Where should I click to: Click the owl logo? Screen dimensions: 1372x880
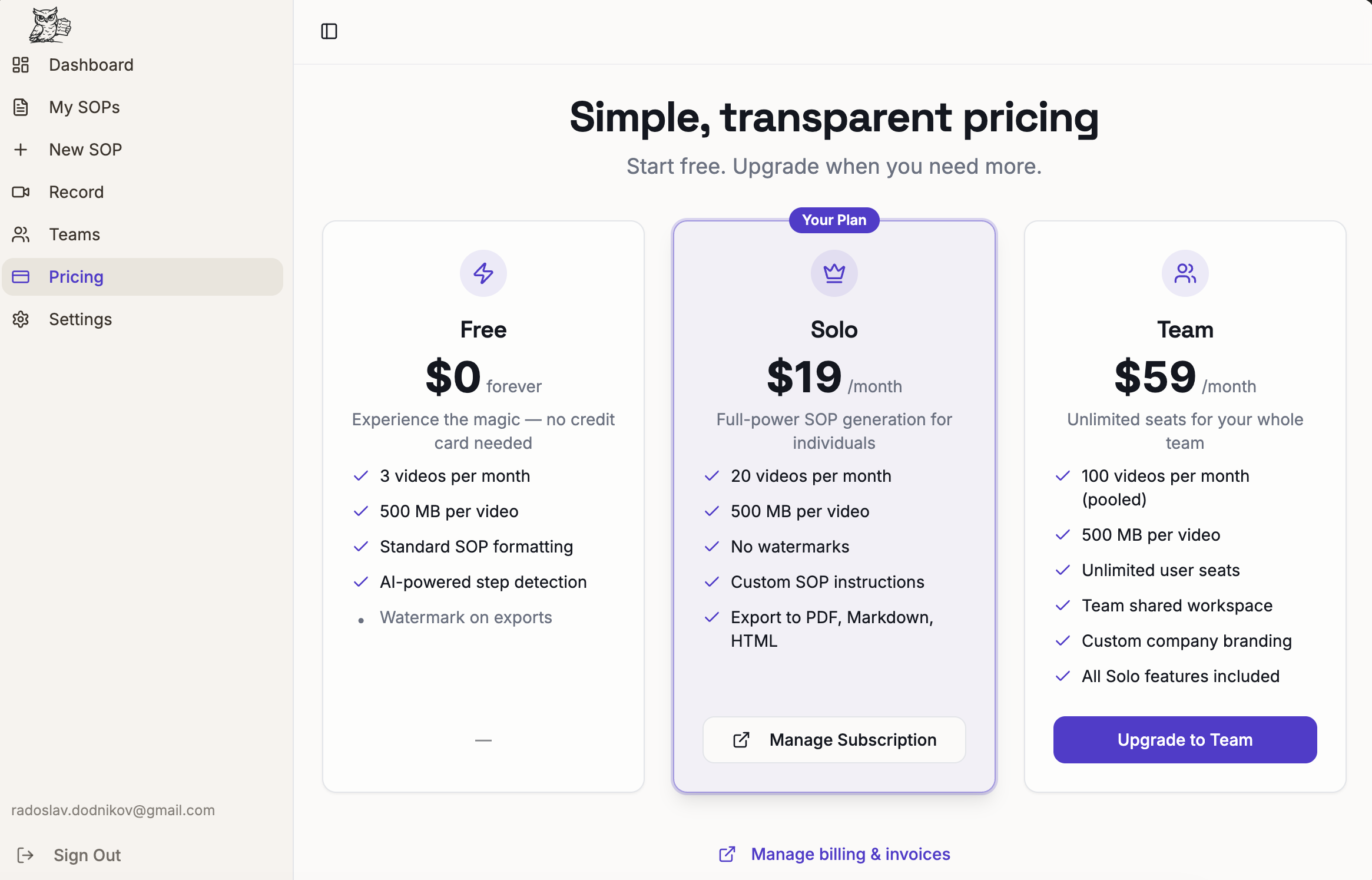(50, 25)
